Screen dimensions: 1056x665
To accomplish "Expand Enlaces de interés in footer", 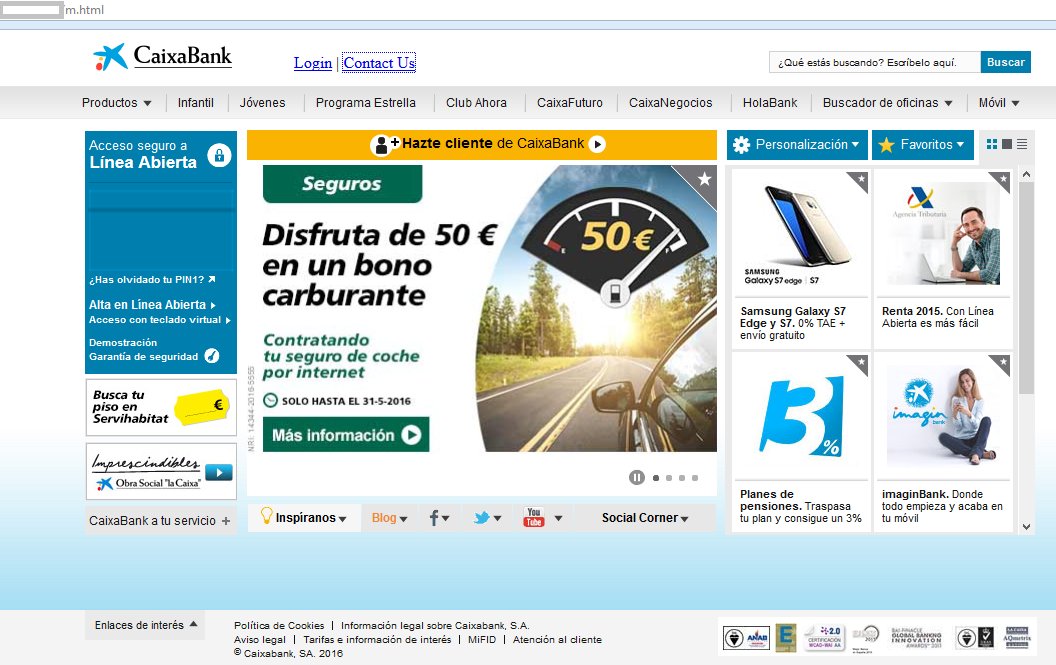I will (x=145, y=625).
